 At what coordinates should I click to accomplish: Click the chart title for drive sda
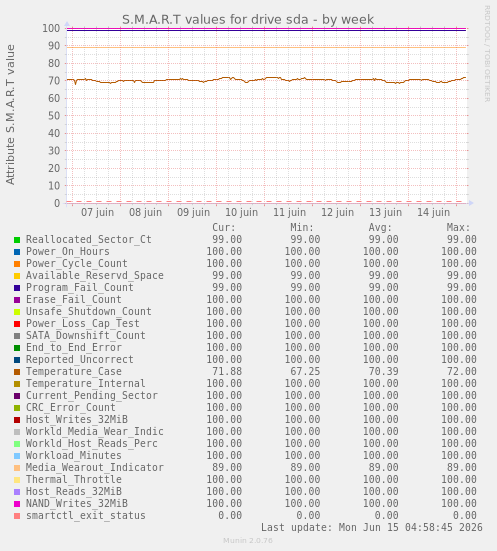(x=248, y=20)
